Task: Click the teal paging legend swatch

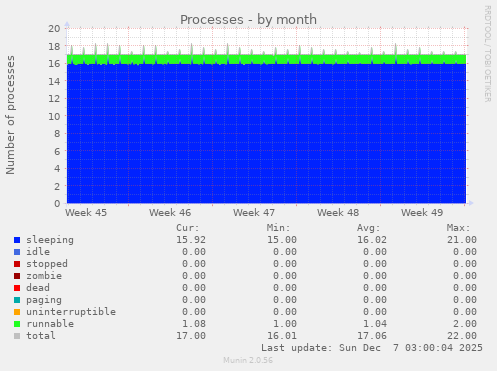Action: (17, 300)
